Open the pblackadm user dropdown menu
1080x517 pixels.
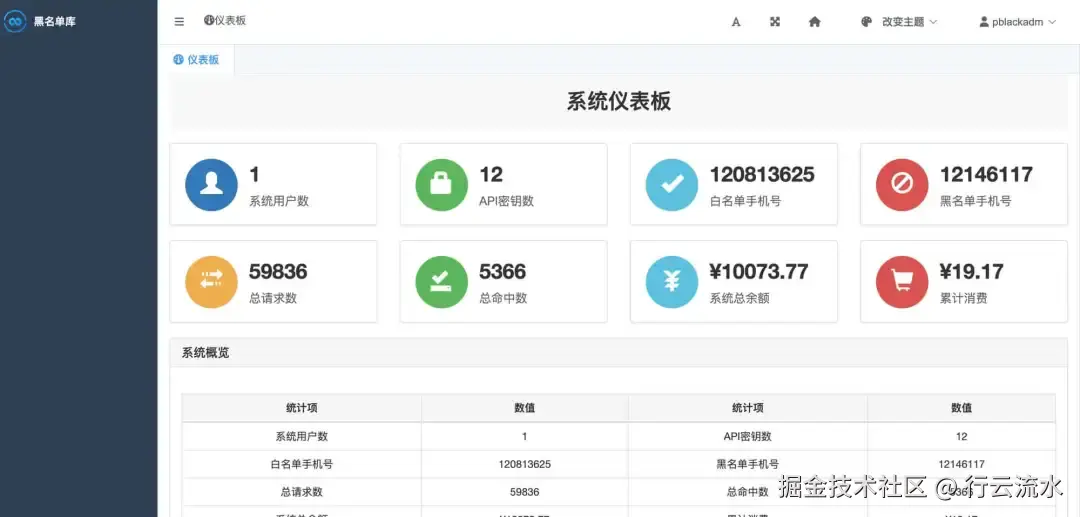pyautogui.click(x=1018, y=22)
